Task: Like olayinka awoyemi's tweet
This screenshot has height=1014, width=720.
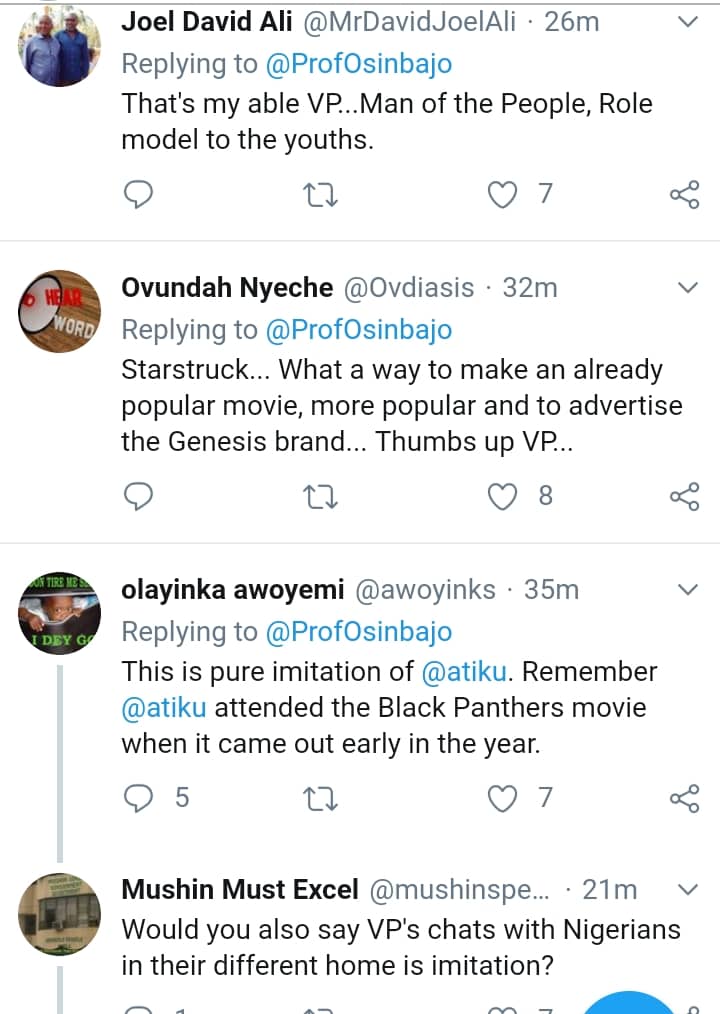Action: (x=501, y=797)
